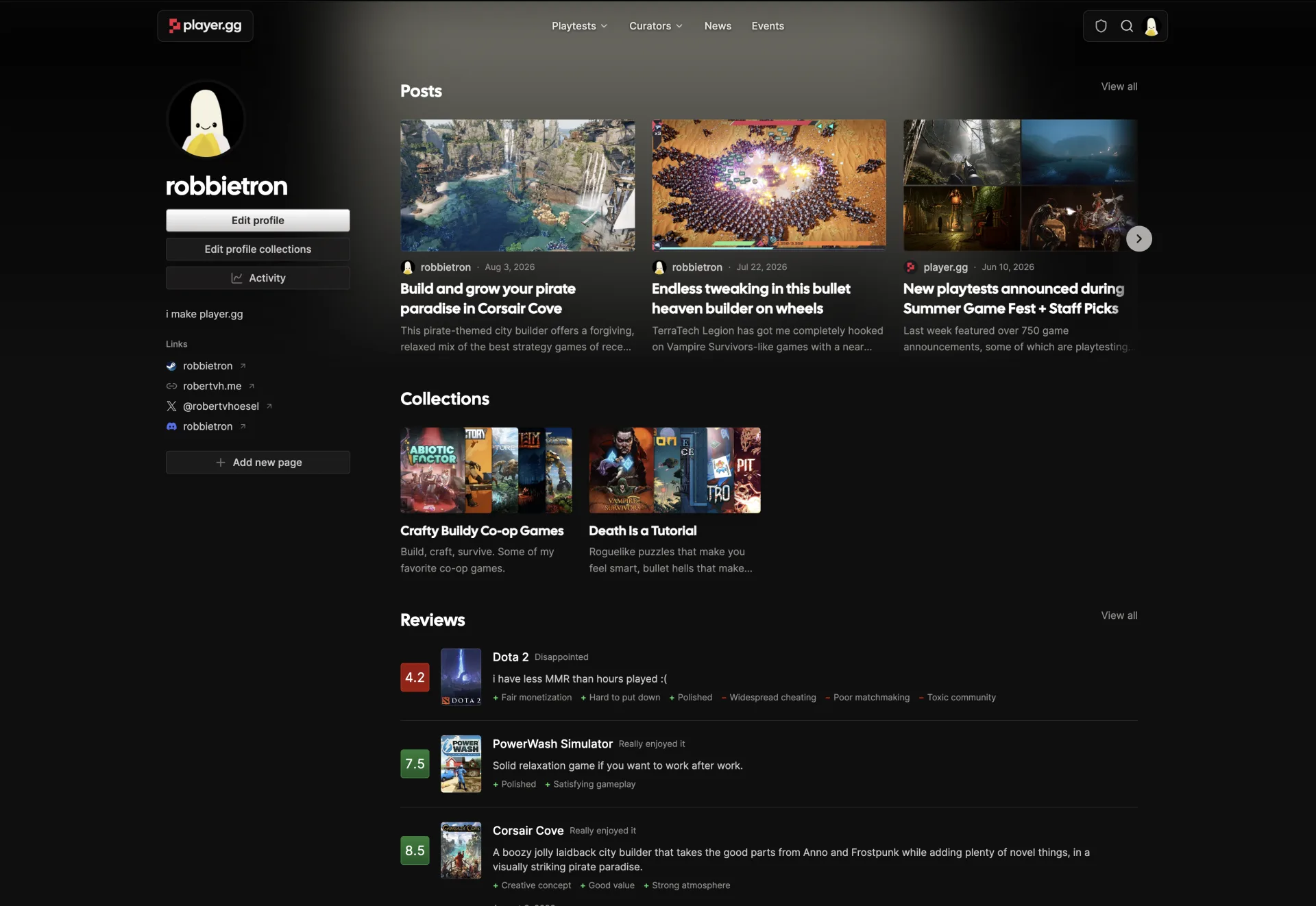Click the external arrow next to robertvh.me
This screenshot has width=1316, height=906.
[x=252, y=386]
